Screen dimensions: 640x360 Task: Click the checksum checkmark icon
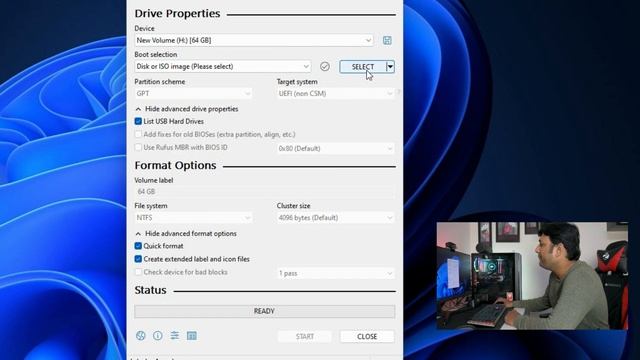click(325, 67)
